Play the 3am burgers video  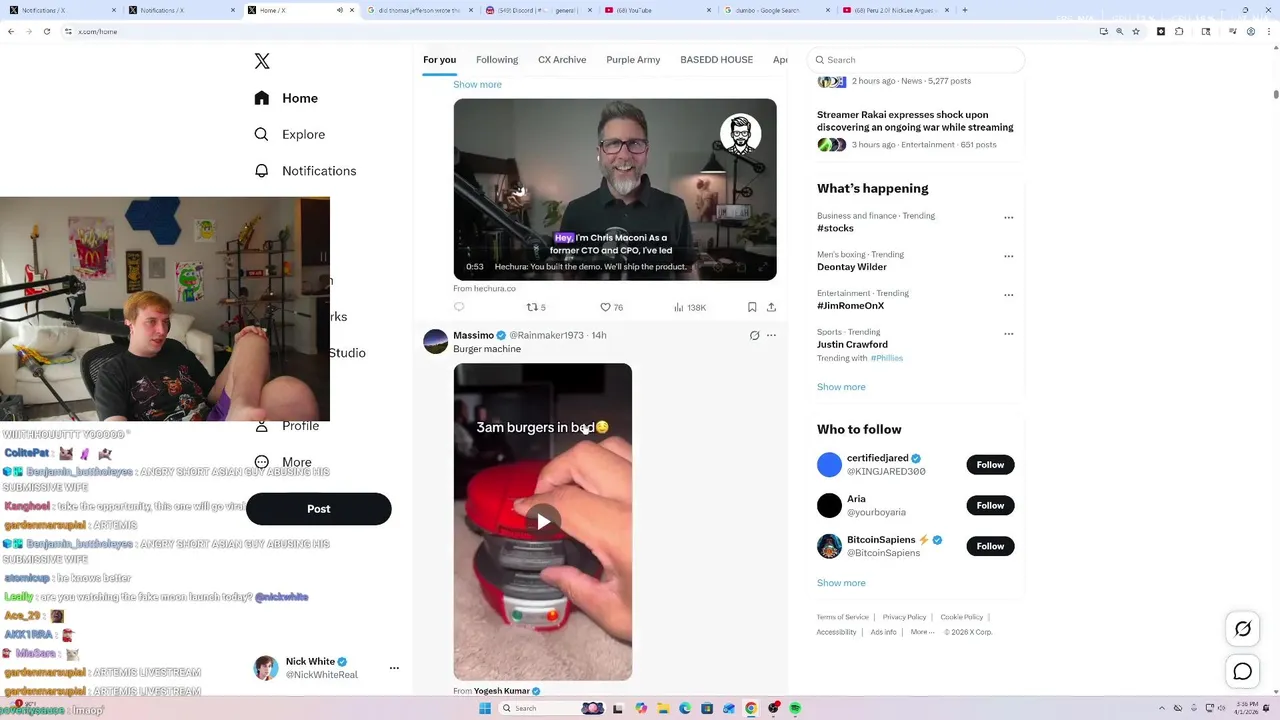(543, 521)
